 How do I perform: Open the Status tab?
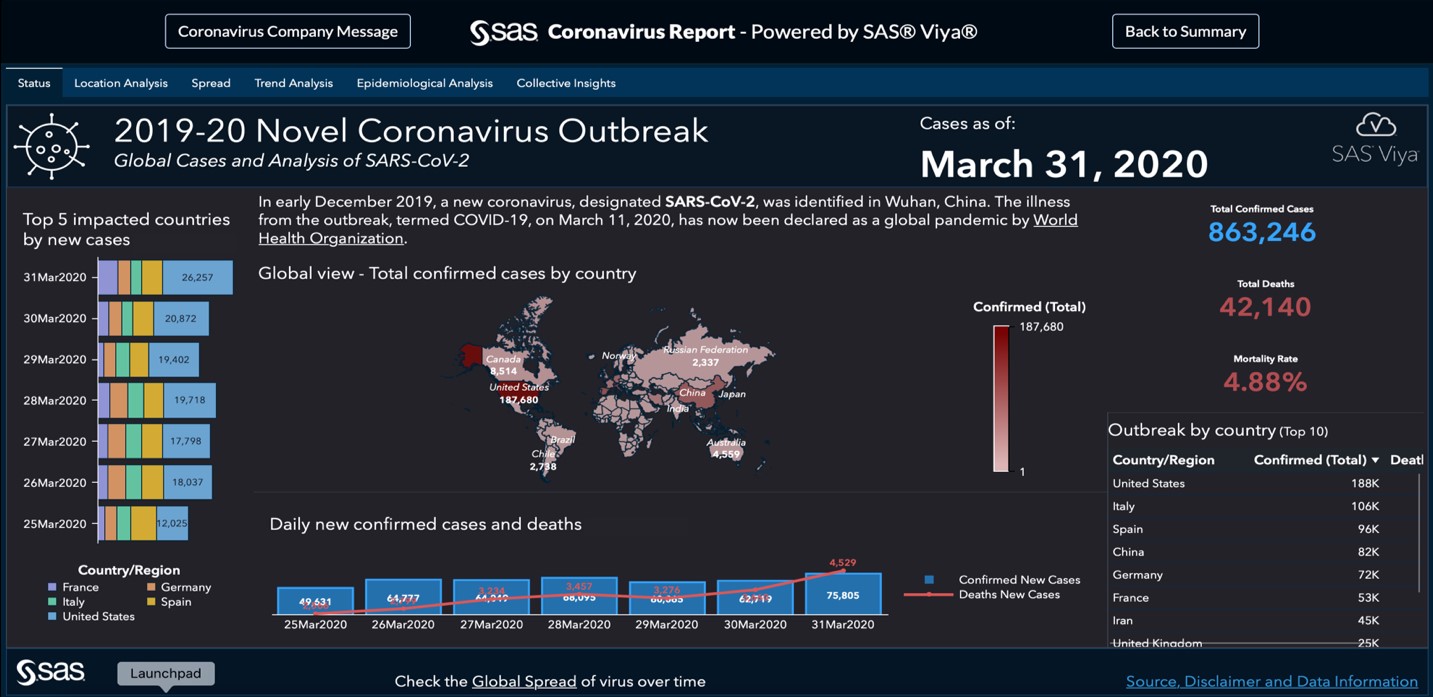coord(34,83)
